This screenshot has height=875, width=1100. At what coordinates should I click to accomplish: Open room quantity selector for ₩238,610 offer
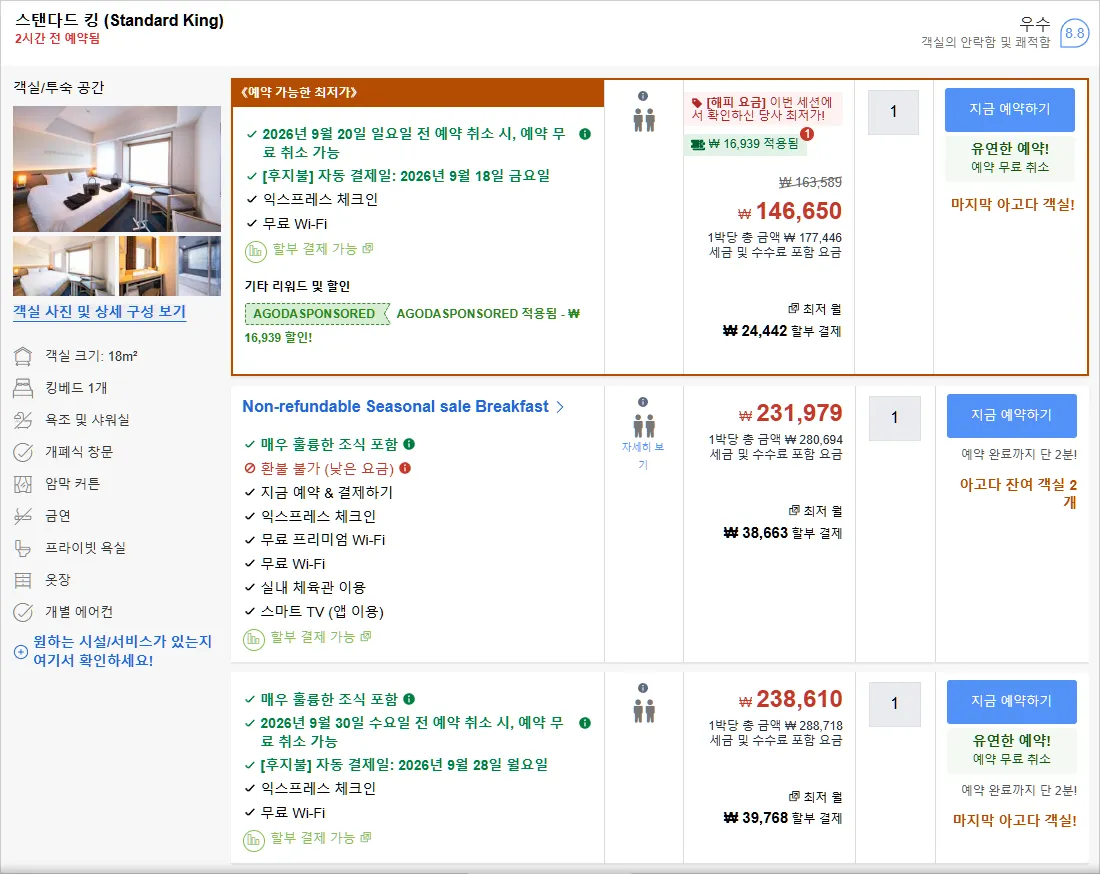894,704
